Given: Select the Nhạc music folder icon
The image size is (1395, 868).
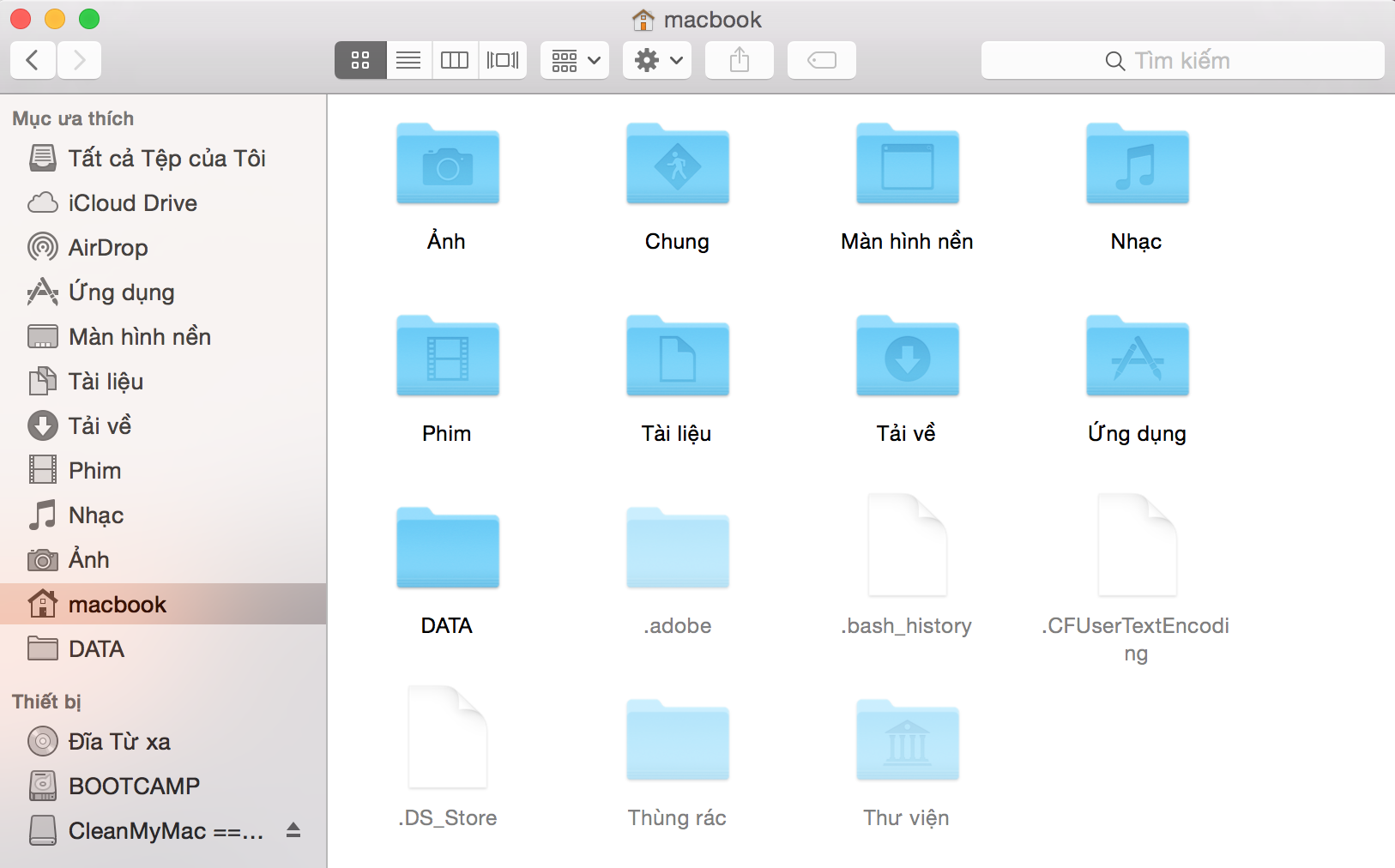Looking at the screenshot, I should coord(1137,165).
